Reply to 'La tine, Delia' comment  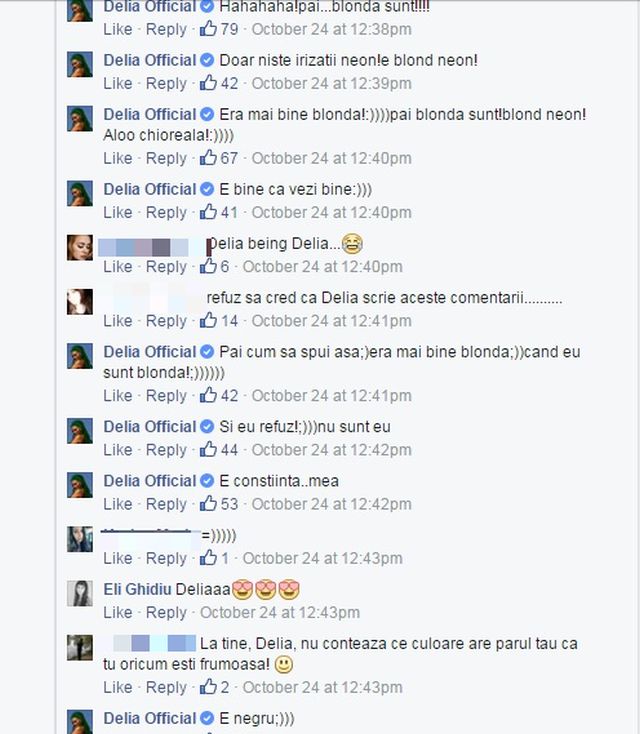tap(166, 687)
